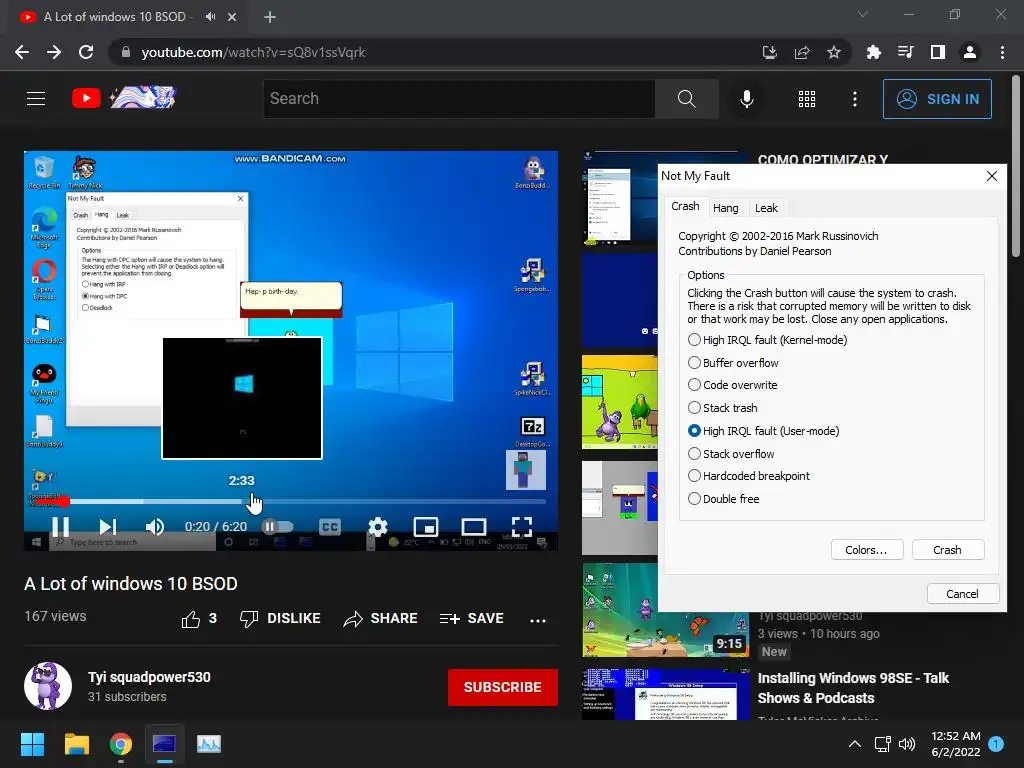Bookmark this page with the star icon
1024x768 pixels.
click(x=834, y=52)
